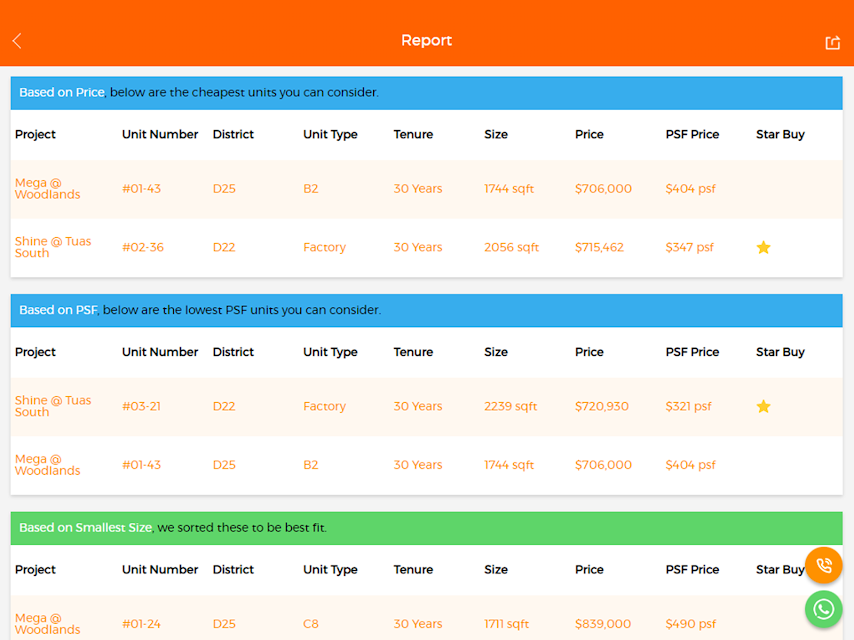Go back using the header arrow

17,41
